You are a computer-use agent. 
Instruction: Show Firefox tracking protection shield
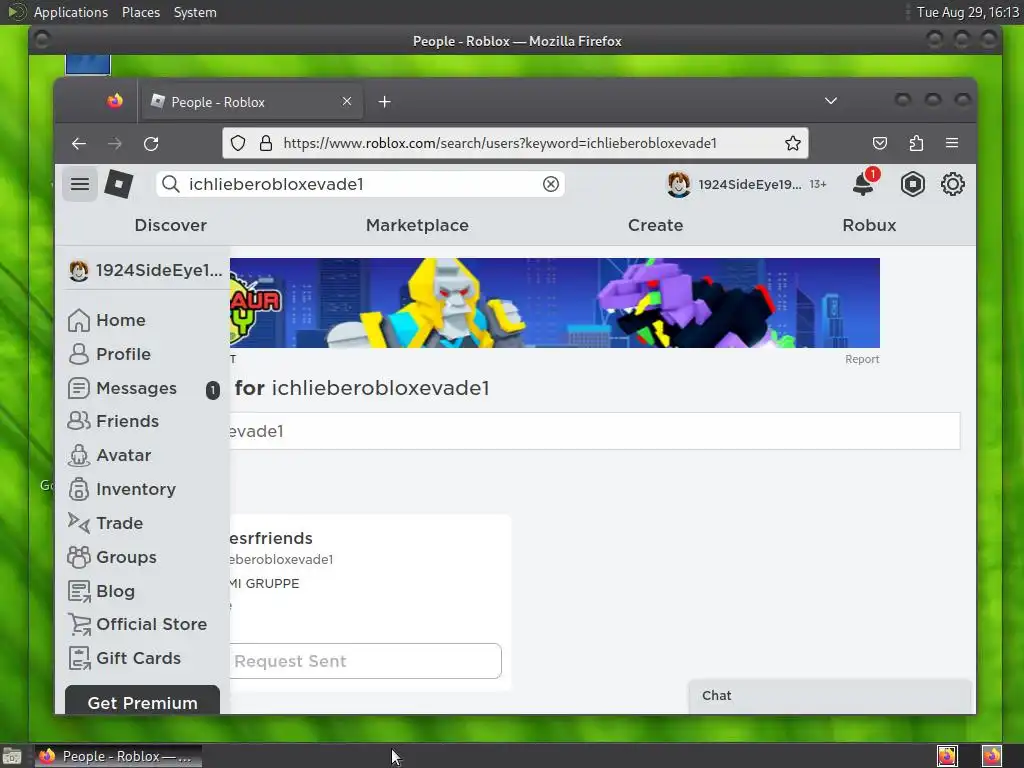(x=238, y=143)
